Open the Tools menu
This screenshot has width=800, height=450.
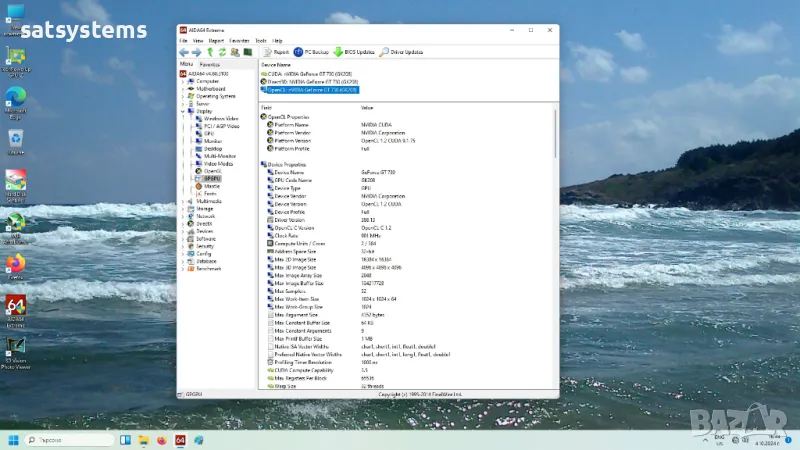coord(262,41)
